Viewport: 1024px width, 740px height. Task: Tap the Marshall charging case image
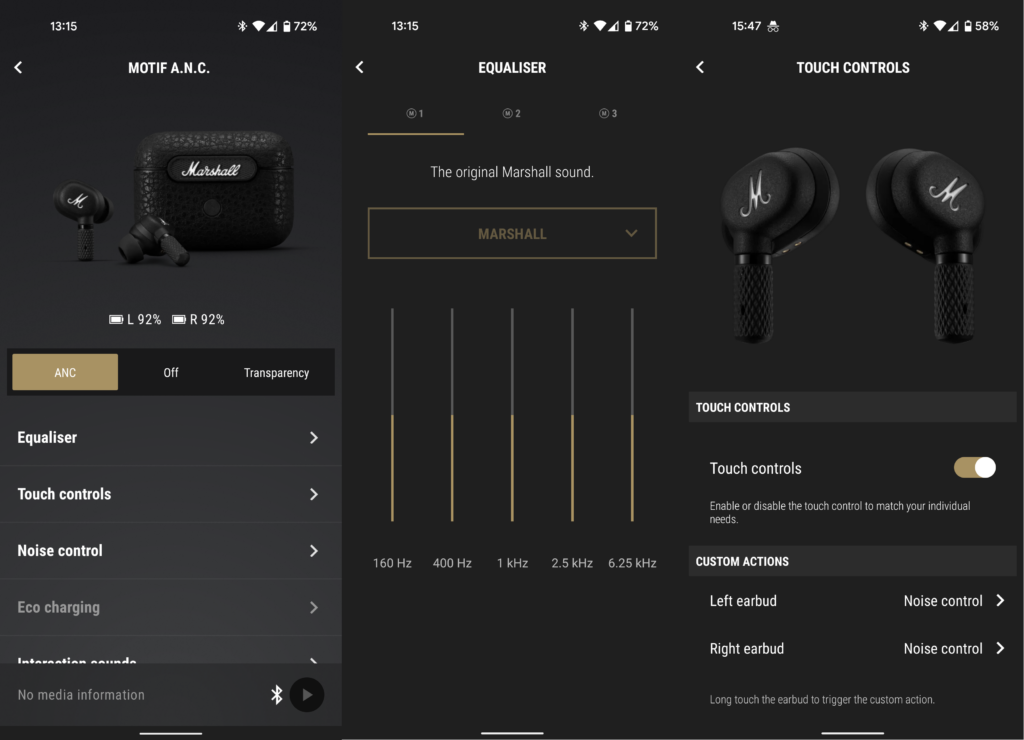pyautogui.click(x=214, y=190)
